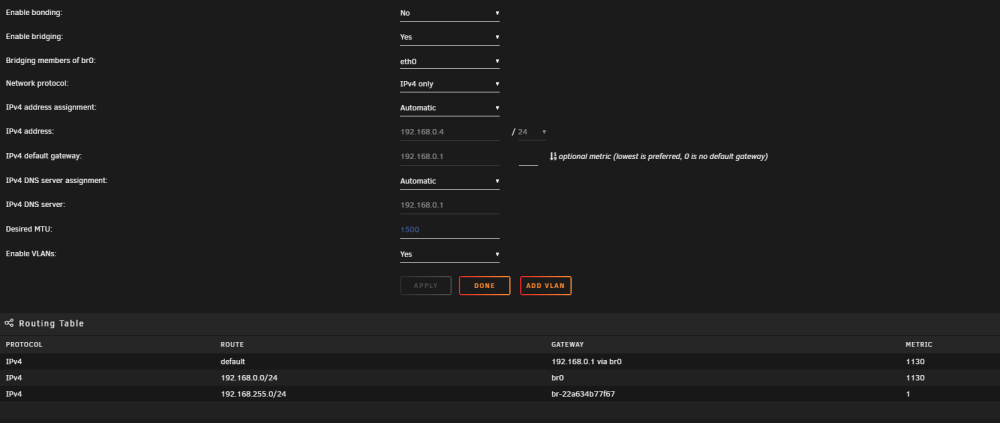Image resolution: width=1000 pixels, height=423 pixels.
Task: Click the DONE button
Action: 485,286
